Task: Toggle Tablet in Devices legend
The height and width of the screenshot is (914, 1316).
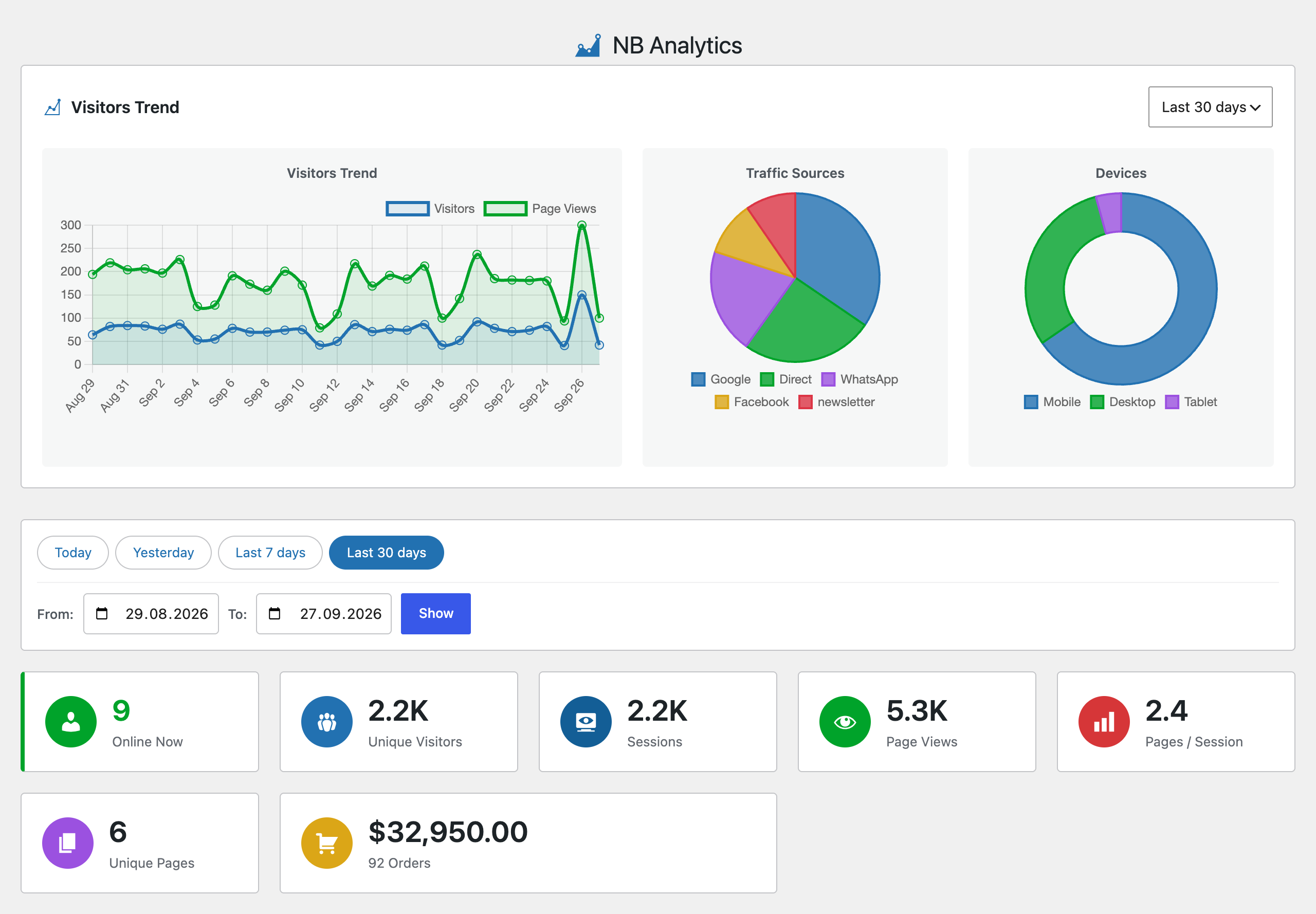Action: click(x=1191, y=402)
